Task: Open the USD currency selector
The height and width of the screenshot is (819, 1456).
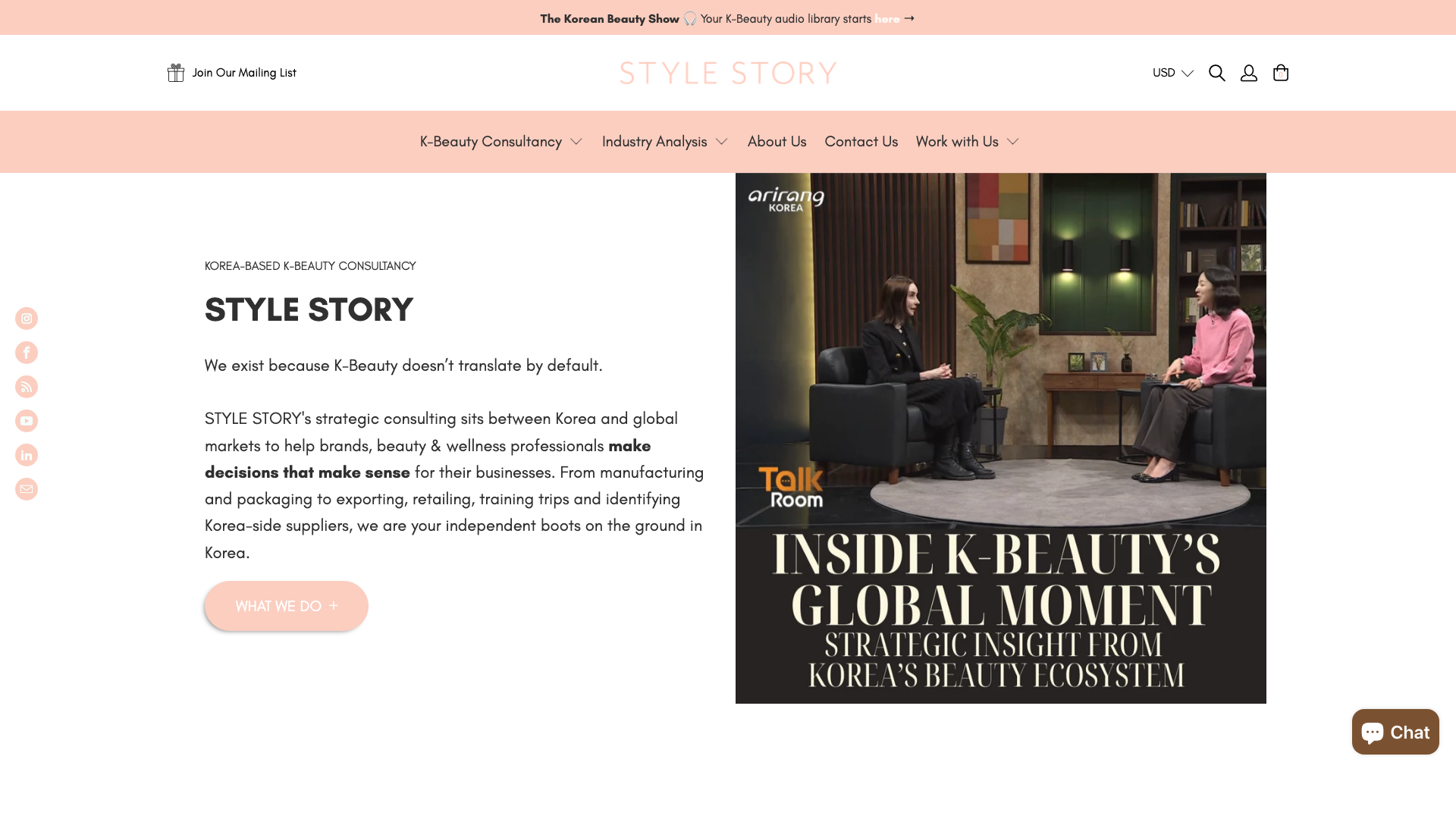Action: click(x=1173, y=73)
